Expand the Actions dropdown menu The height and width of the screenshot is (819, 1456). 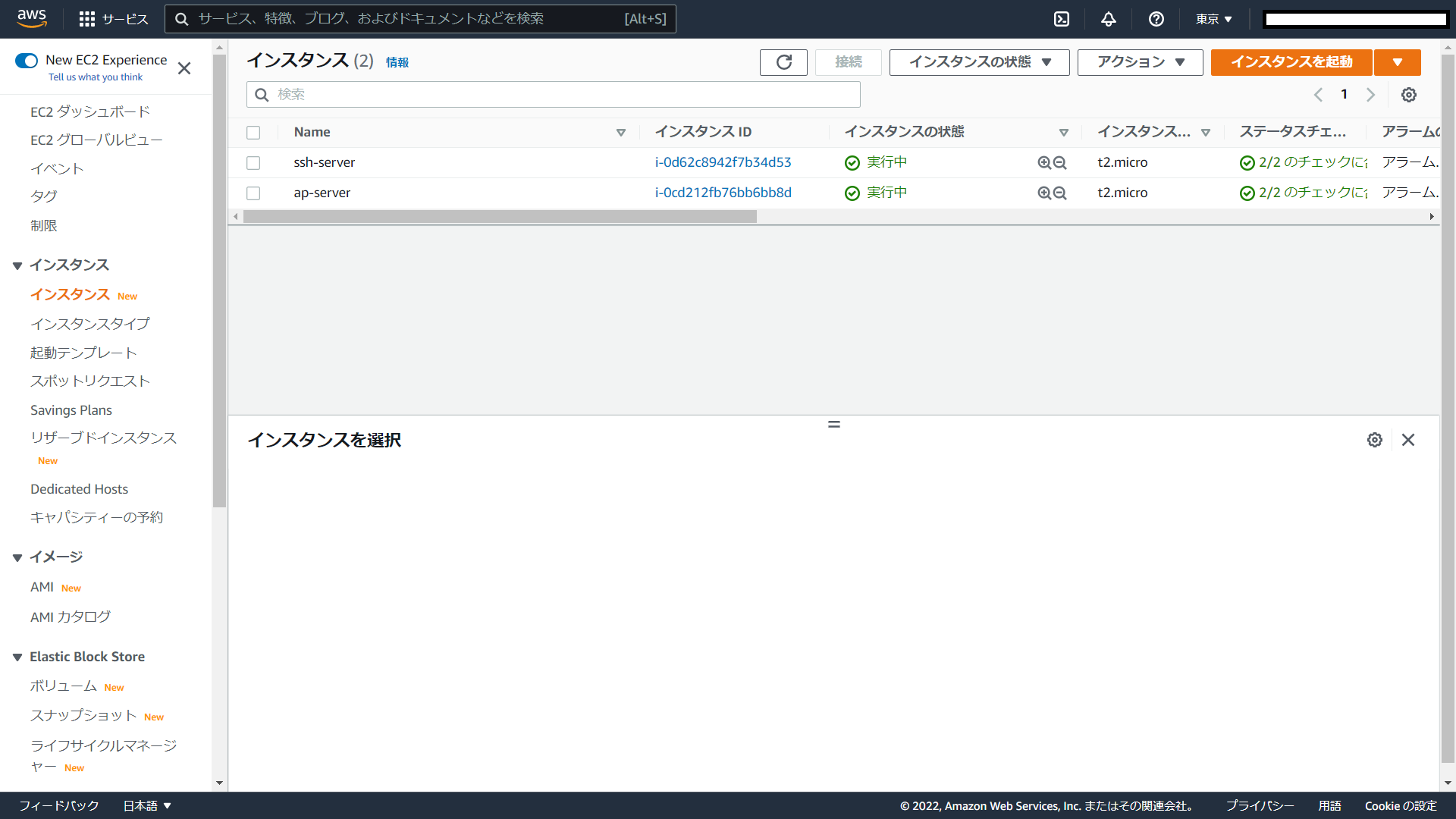tap(1140, 62)
